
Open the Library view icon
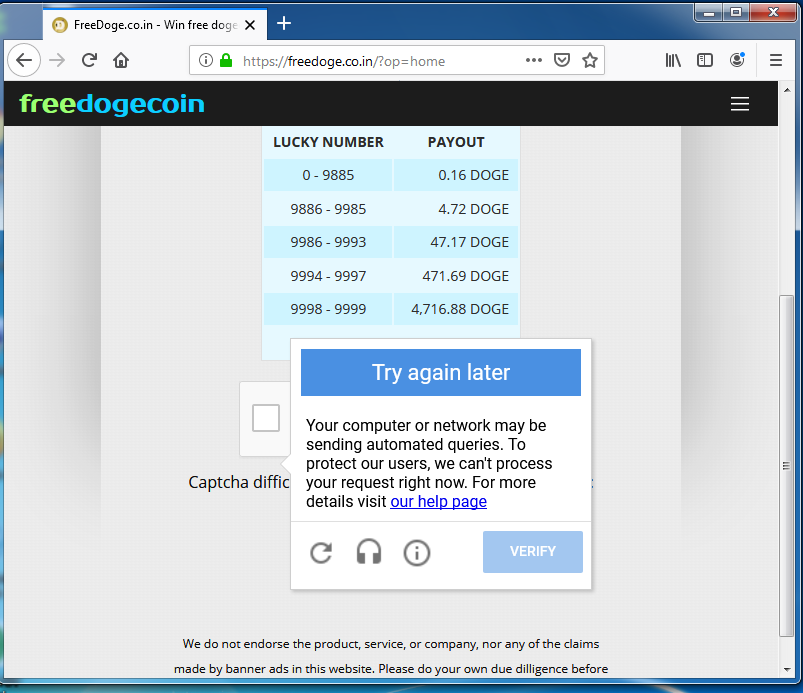click(673, 60)
